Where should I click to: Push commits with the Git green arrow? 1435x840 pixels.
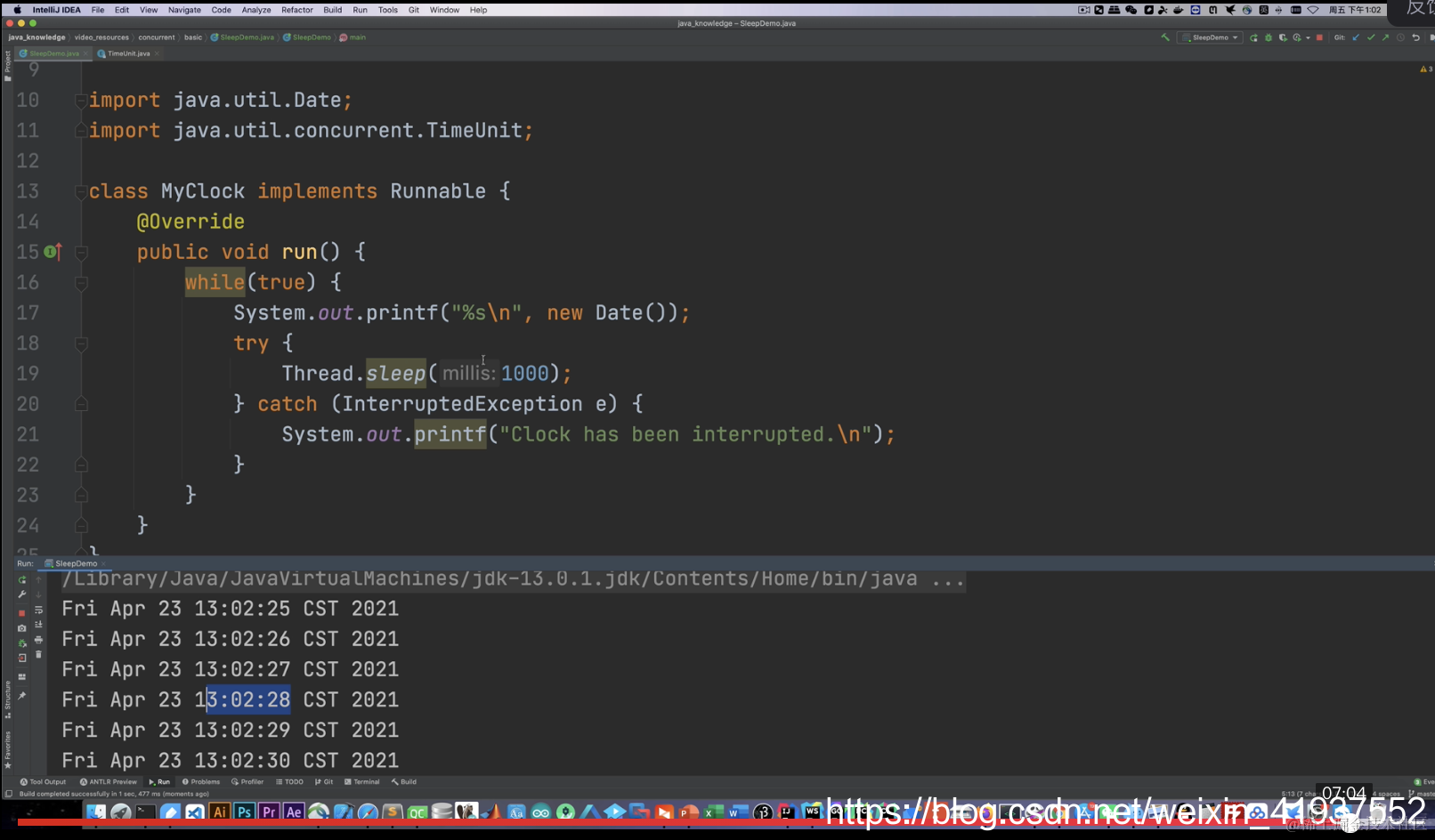tap(1385, 37)
